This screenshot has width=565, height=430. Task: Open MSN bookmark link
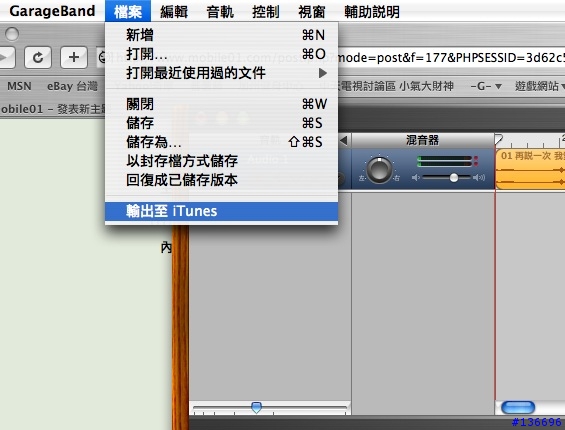[19, 86]
